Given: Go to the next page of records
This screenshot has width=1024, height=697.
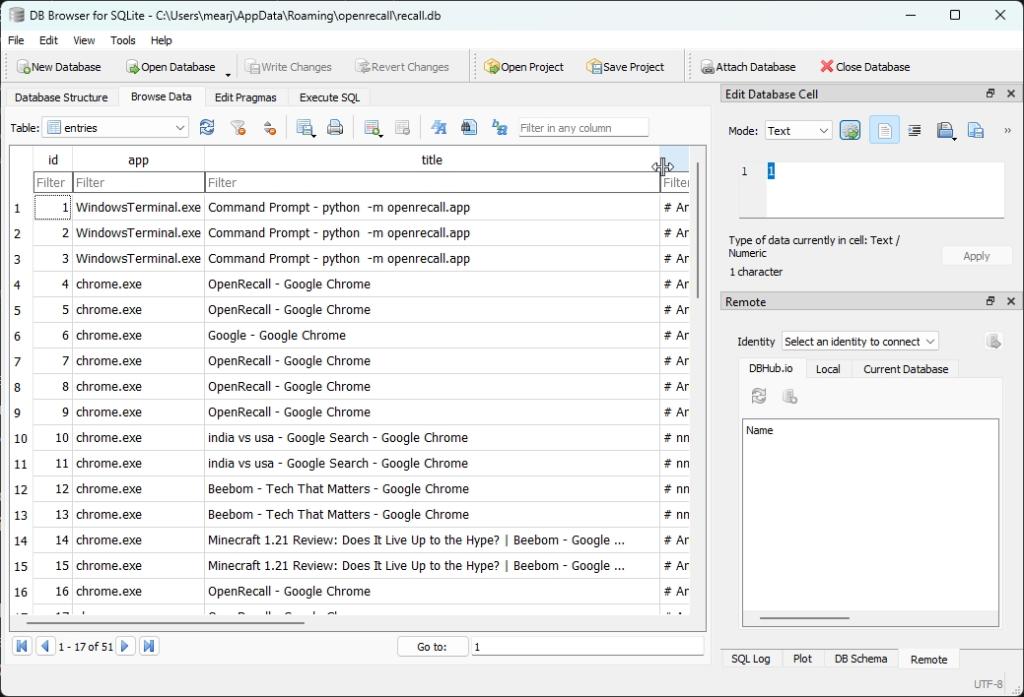Looking at the screenshot, I should 125,646.
